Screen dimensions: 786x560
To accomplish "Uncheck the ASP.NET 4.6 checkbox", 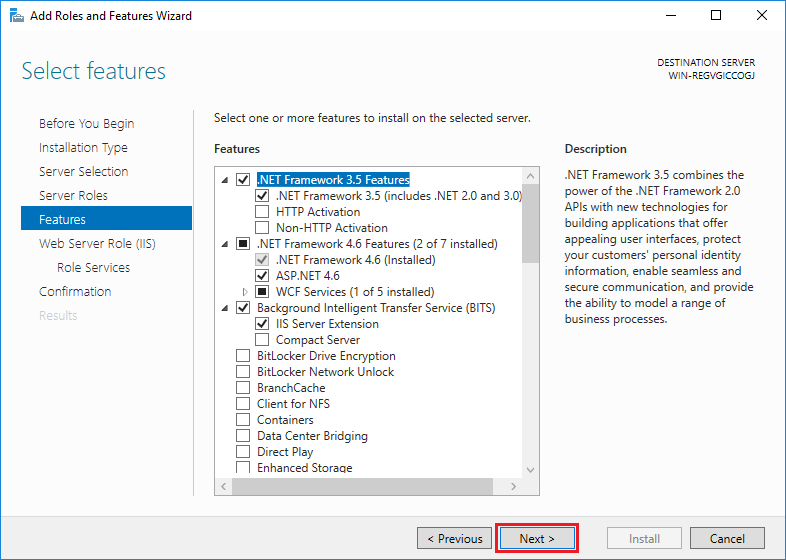I will 262,276.
